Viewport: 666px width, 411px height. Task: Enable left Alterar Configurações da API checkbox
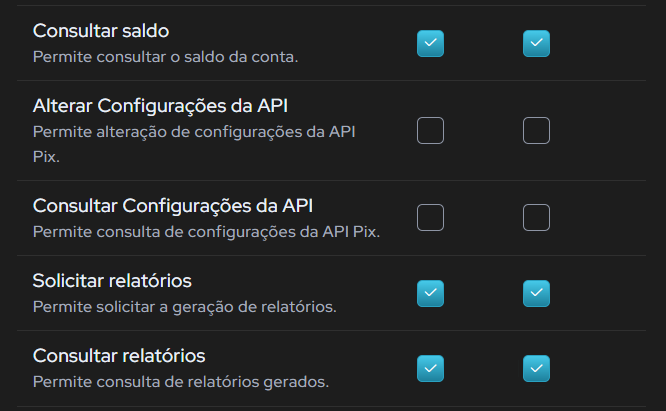430,130
